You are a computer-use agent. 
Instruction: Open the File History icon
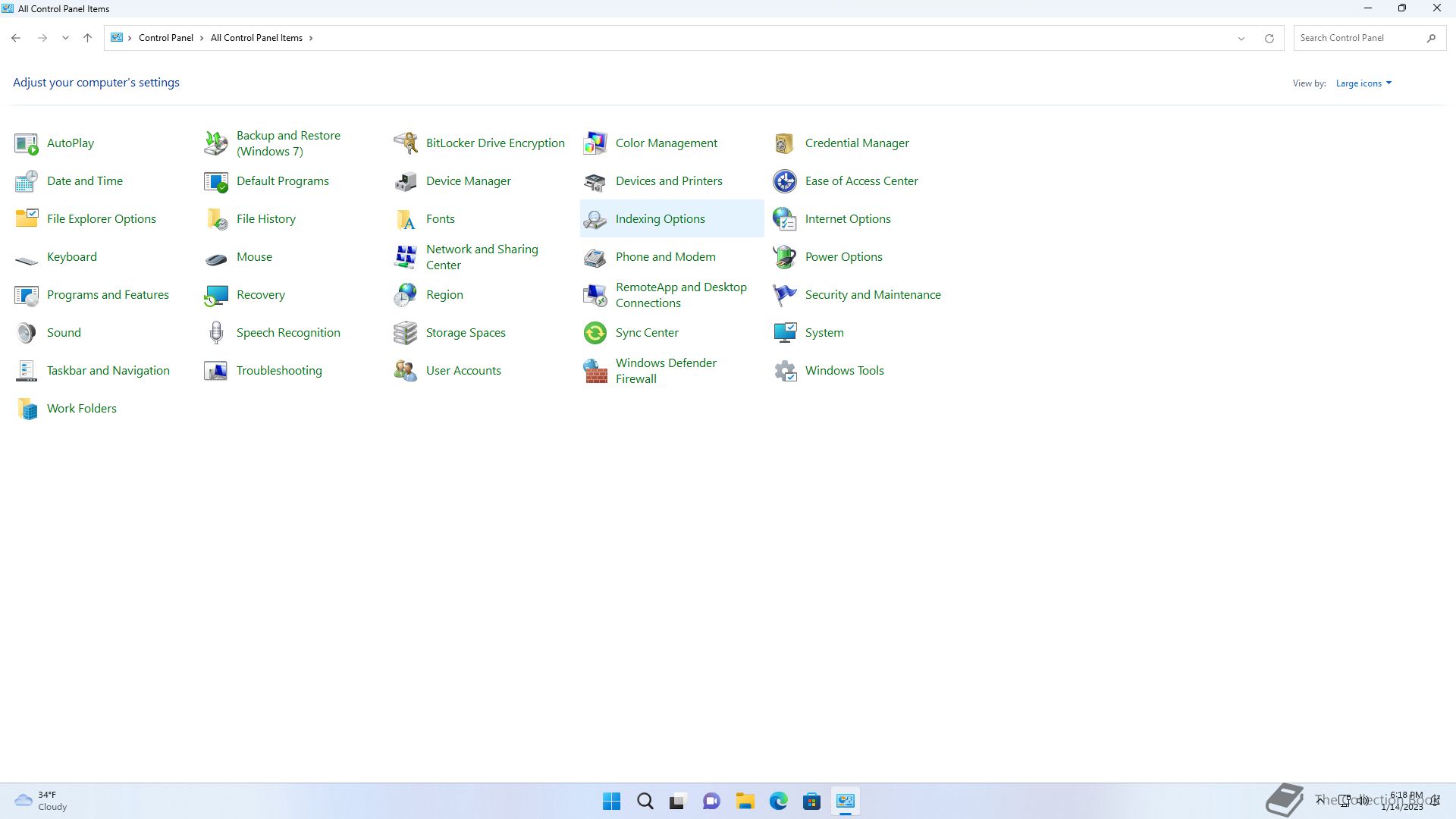(x=216, y=219)
